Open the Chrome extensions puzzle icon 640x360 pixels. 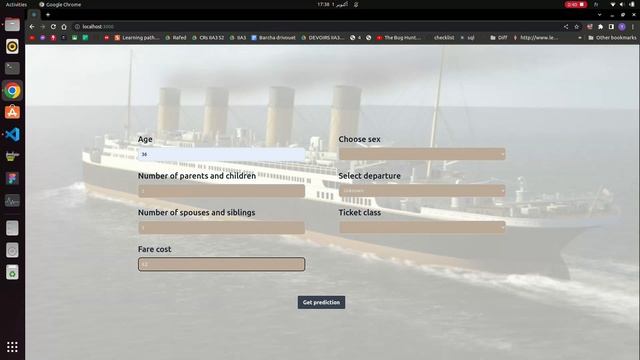click(600, 27)
